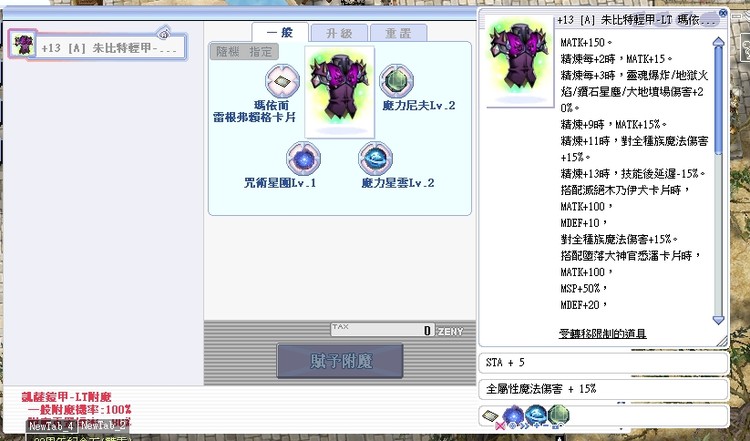Click the card slot icon for 瑪依面雷根弗賴格卡片
The height and width of the screenshot is (441, 750).
click(x=280, y=79)
